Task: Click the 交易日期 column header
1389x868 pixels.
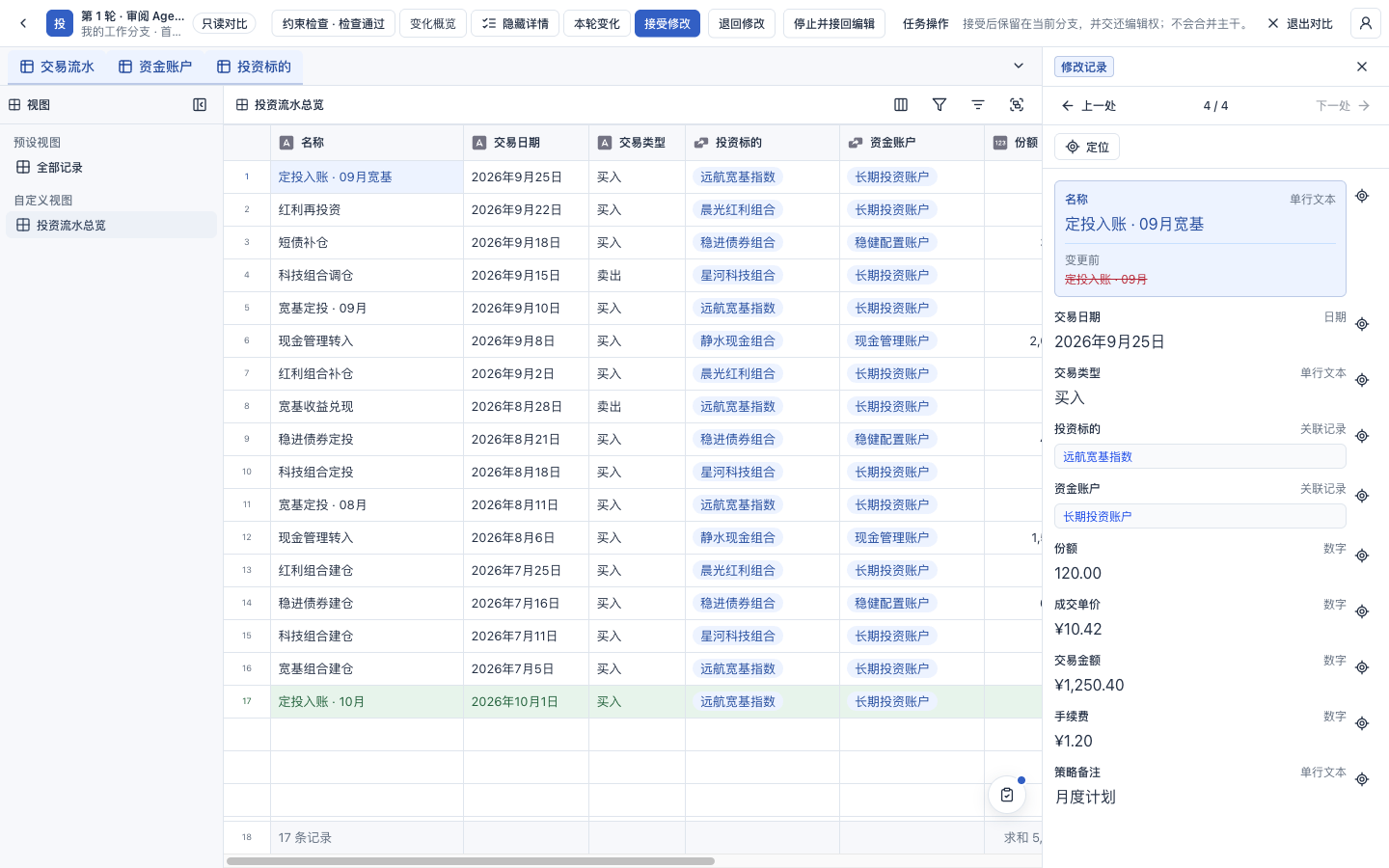Action: click(526, 143)
